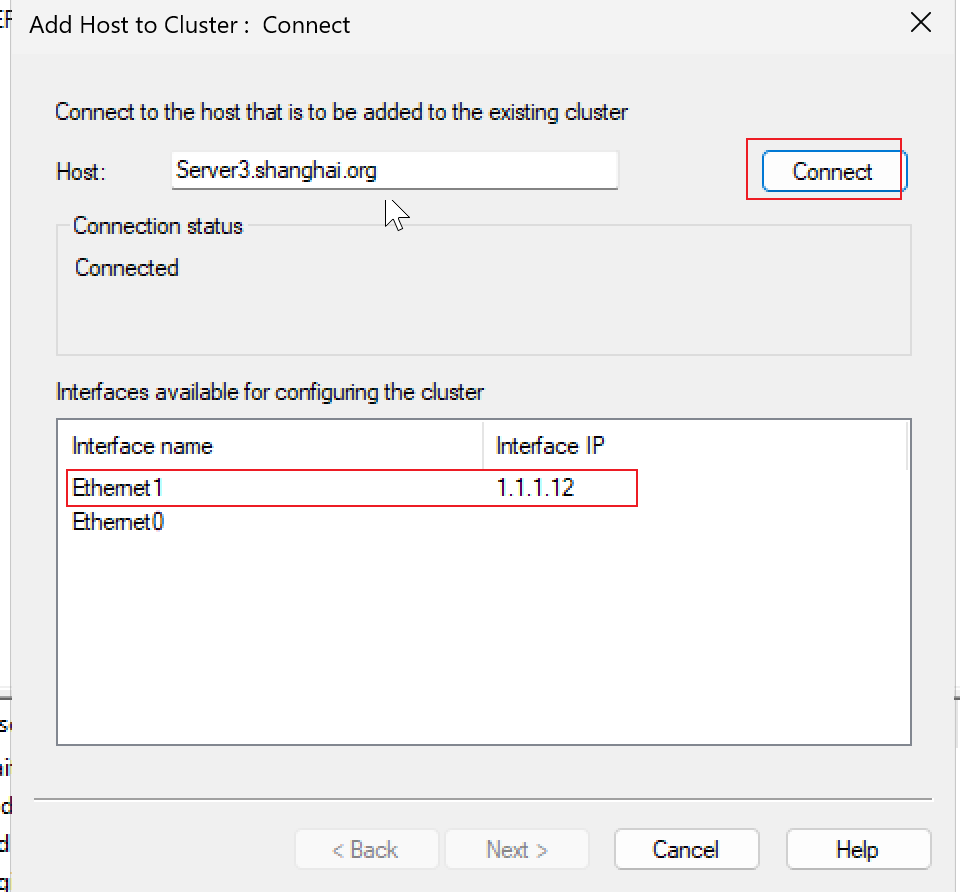
Task: Click into the Host text field
Action: (395, 170)
